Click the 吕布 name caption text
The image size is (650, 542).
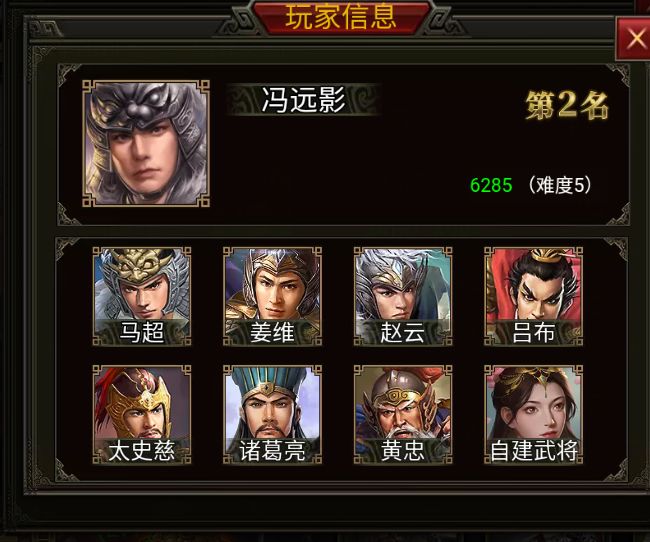click(x=534, y=333)
